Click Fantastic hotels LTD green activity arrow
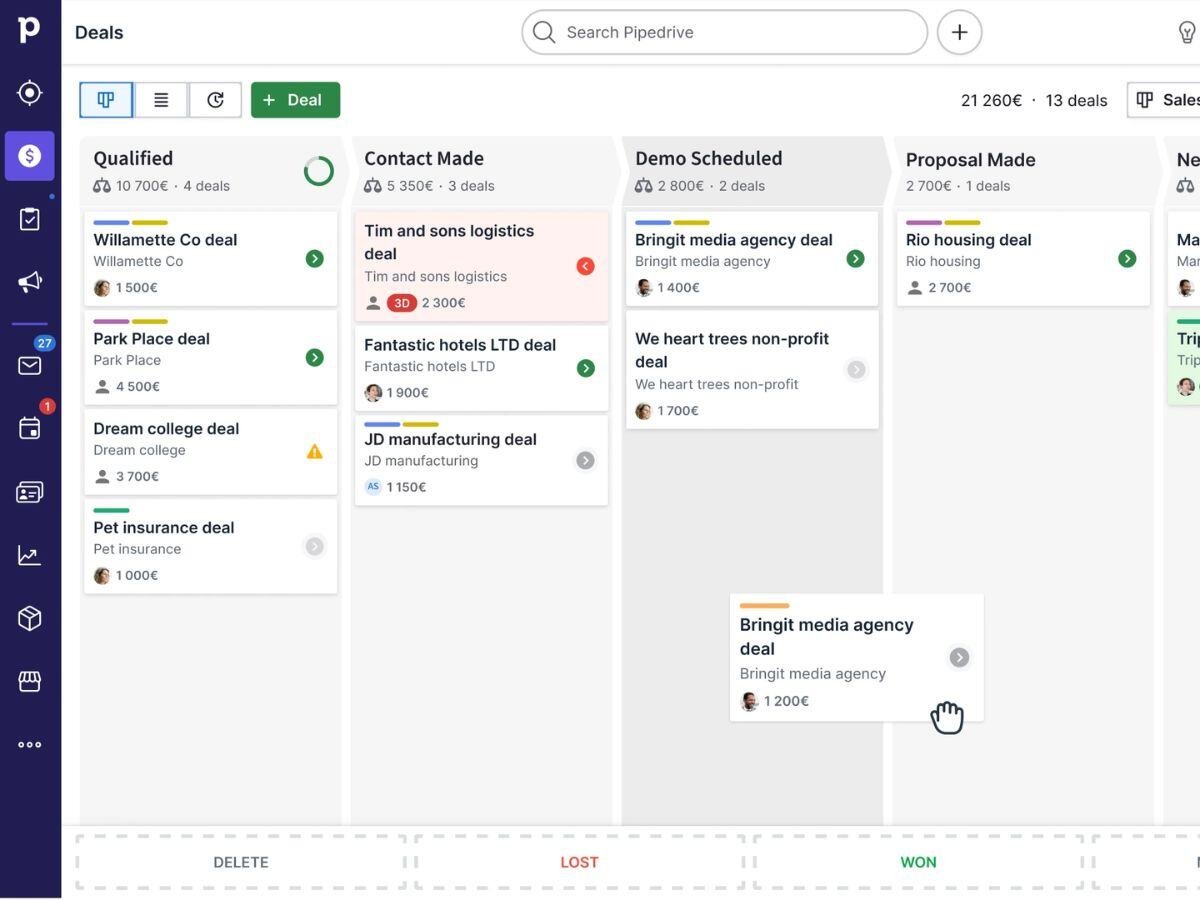This screenshot has width=1200, height=900. [x=586, y=368]
